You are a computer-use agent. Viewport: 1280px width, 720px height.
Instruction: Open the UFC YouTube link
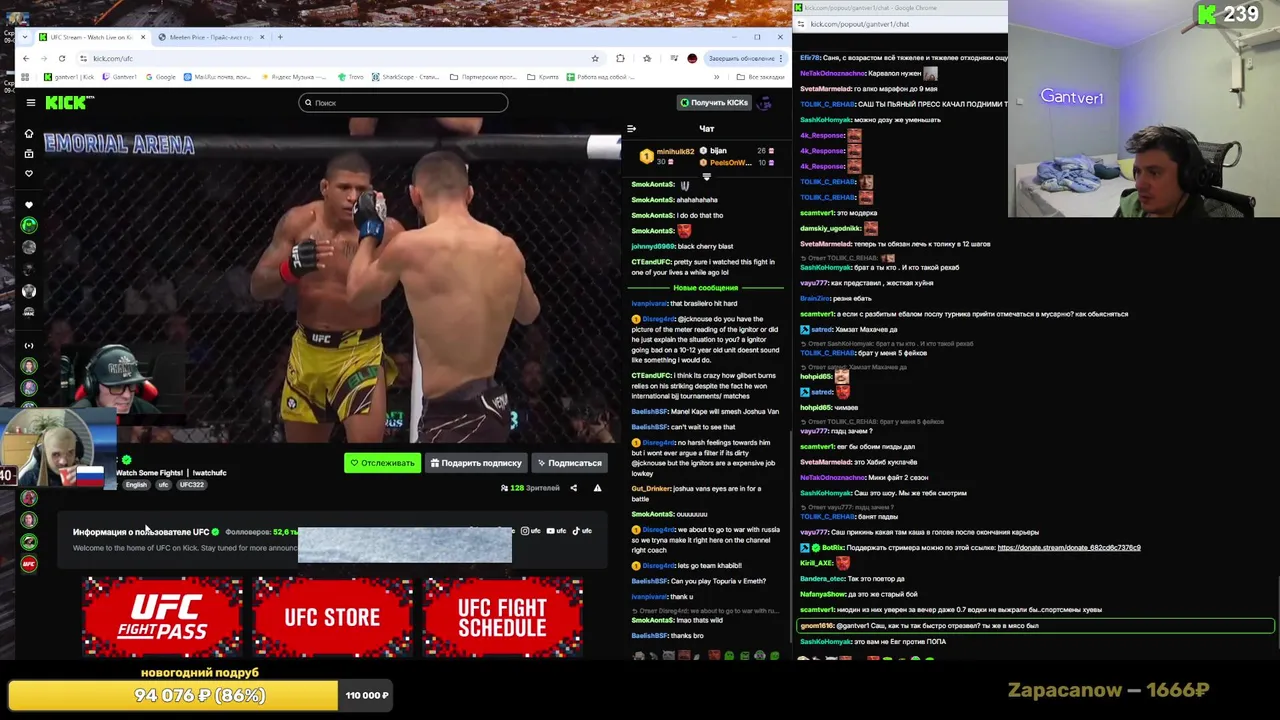555,531
